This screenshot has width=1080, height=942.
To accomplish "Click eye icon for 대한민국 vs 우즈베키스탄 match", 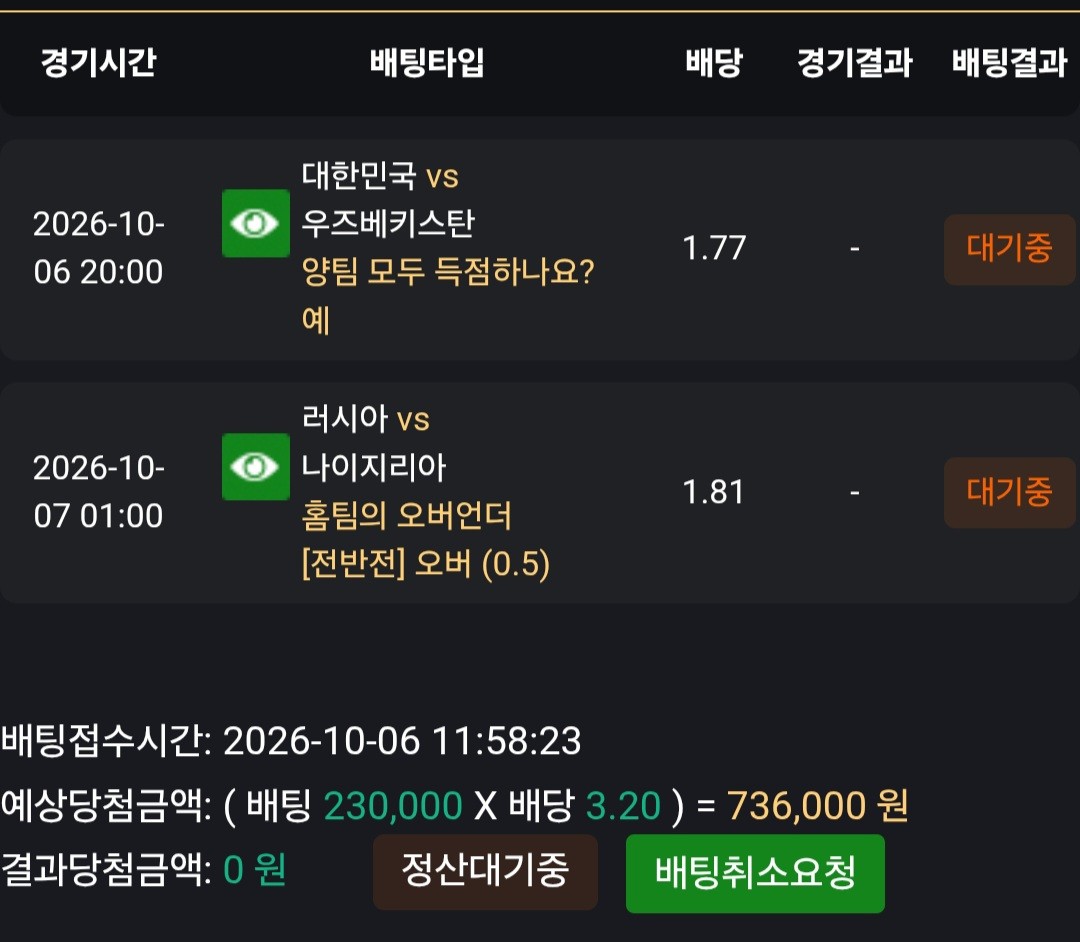I will [x=256, y=223].
